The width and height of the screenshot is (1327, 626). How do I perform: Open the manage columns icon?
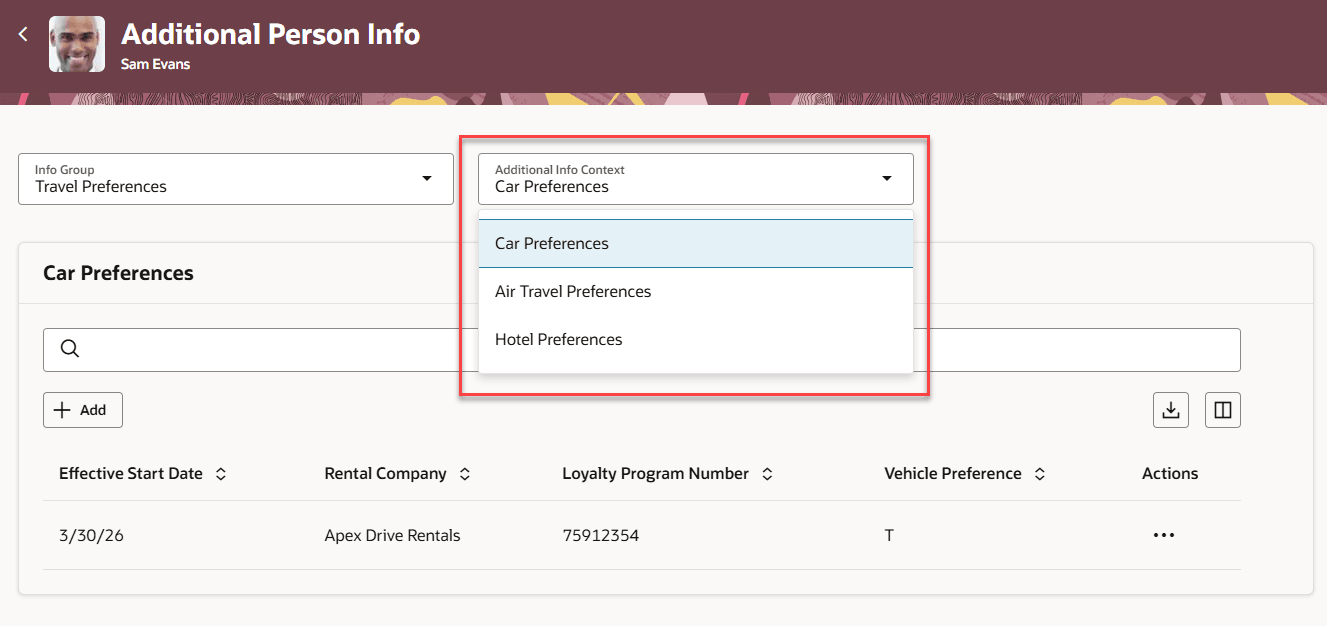1223,410
